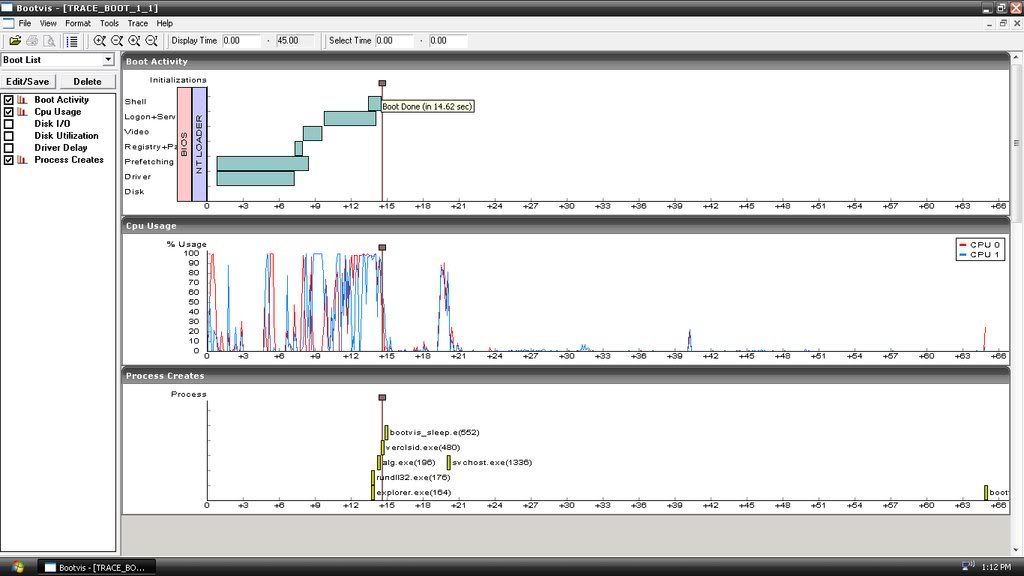Click the Boot Done (in 14.62 sec) tooltip
Screen dimensions: 1024x576
click(x=428, y=106)
